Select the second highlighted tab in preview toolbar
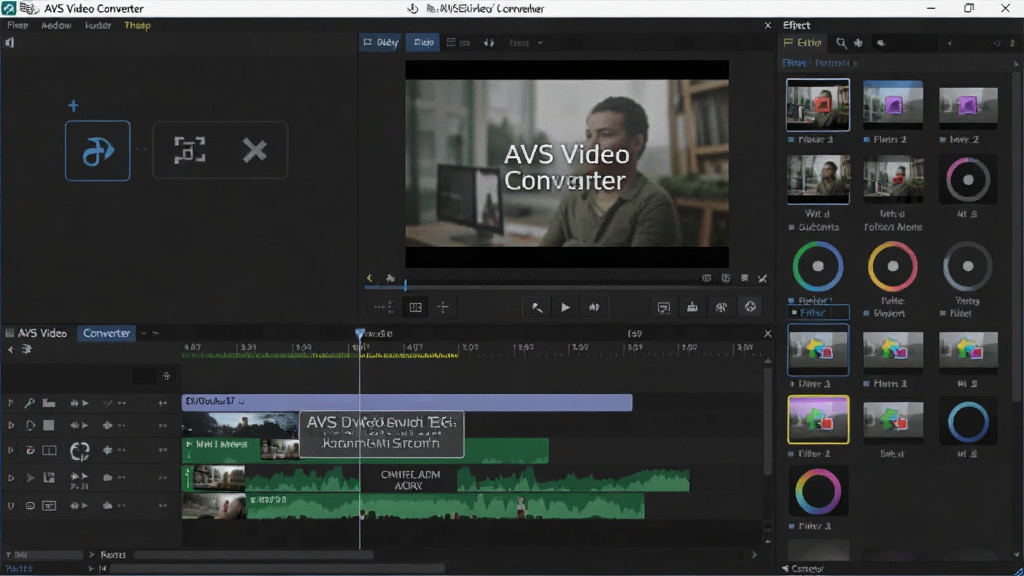Viewport: 1024px width, 576px height. [x=423, y=42]
